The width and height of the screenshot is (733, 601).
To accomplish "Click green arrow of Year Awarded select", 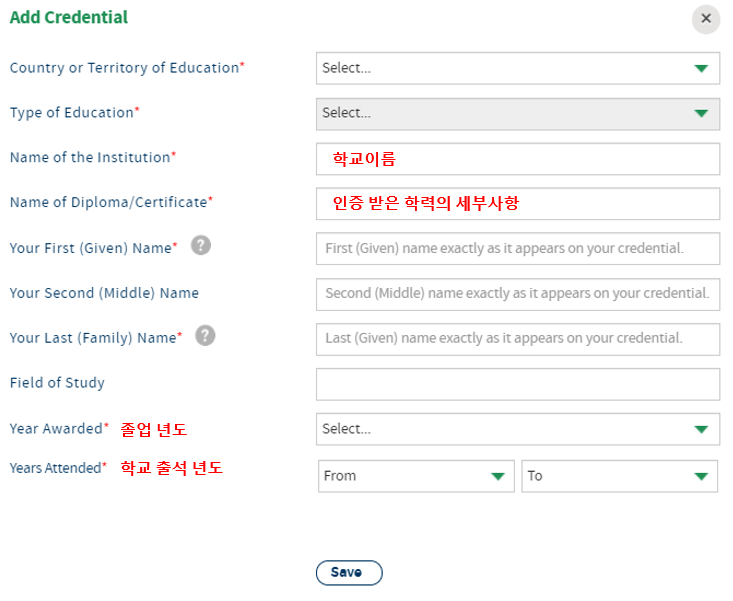I will (x=701, y=429).
